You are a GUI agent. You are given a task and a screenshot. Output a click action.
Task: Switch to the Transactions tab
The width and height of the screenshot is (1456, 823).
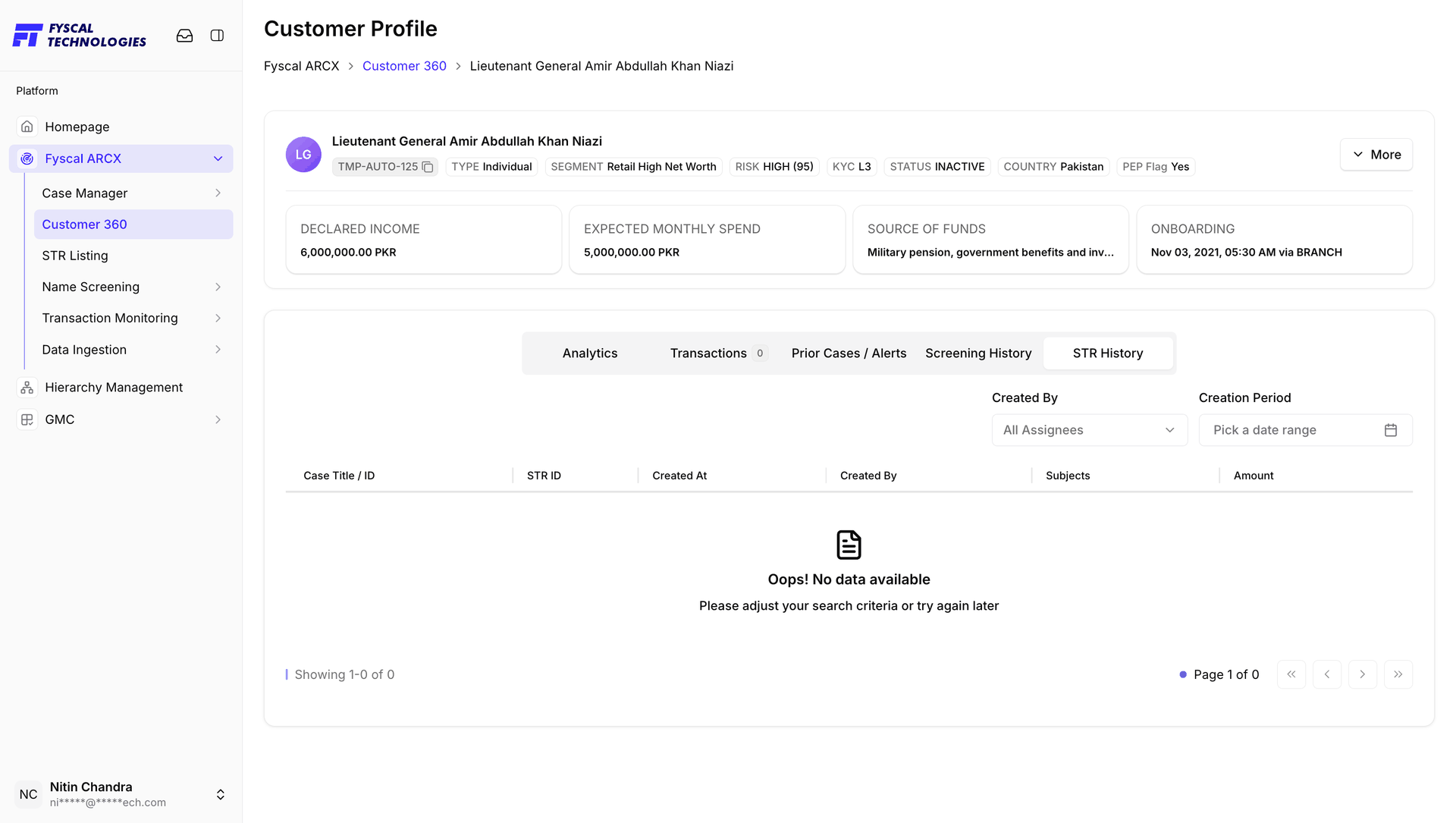[719, 353]
